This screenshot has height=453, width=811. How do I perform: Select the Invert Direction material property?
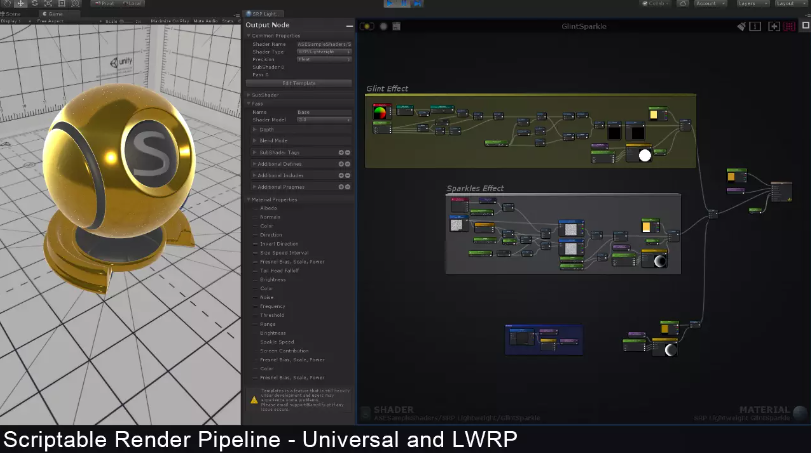point(279,244)
